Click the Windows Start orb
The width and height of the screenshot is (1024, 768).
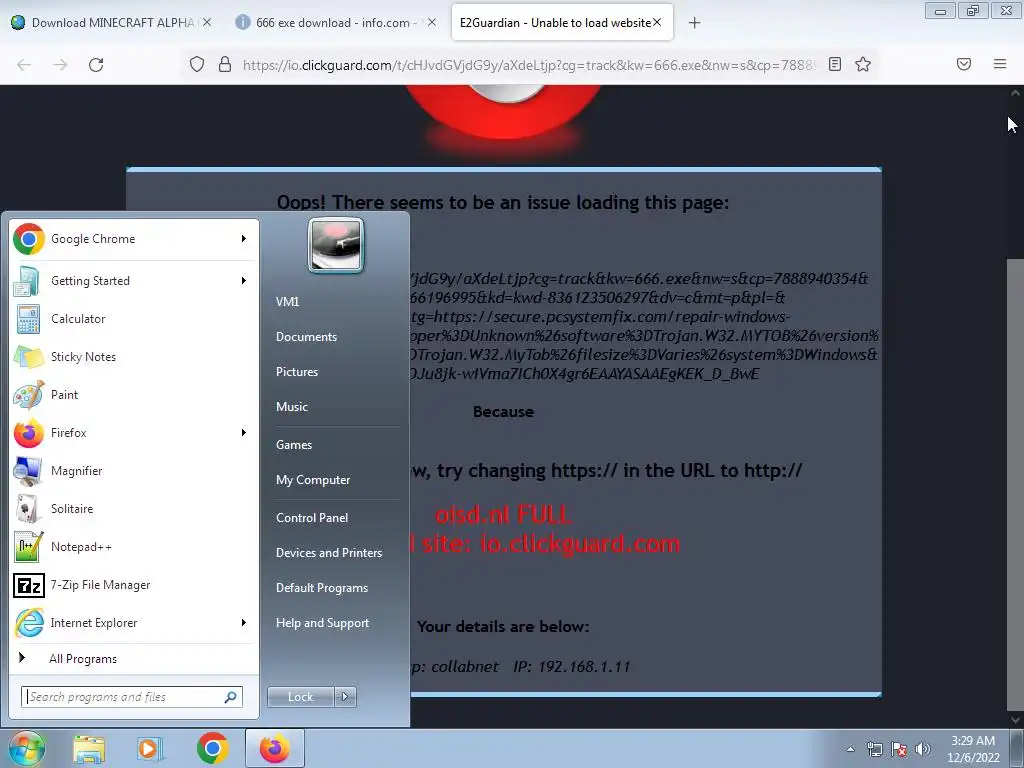click(x=26, y=748)
